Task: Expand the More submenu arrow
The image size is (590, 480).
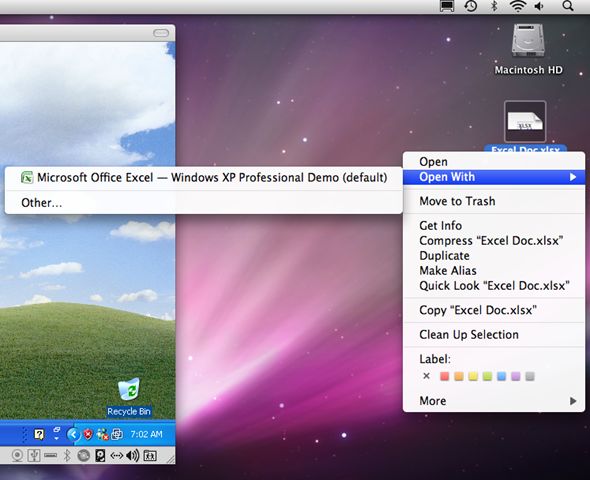Action: 573,401
